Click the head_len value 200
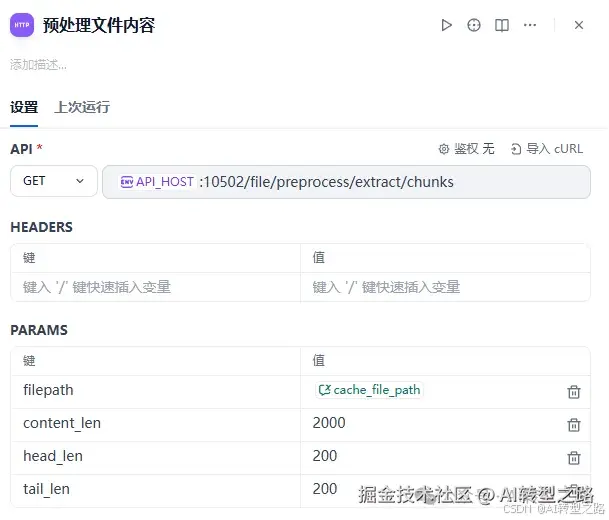Screen dimensions: 609x520 pyautogui.click(x=325, y=456)
